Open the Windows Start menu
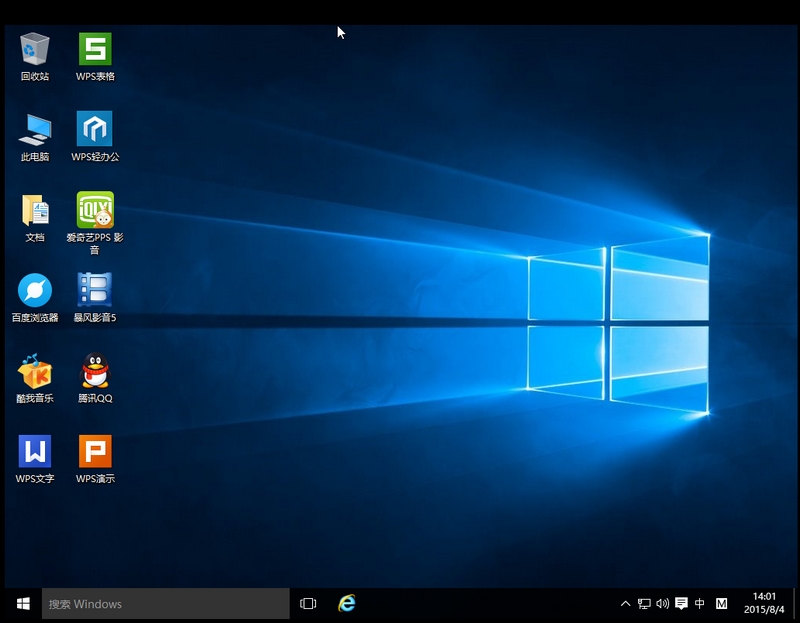Viewport: 800px width, 623px height. (21, 604)
